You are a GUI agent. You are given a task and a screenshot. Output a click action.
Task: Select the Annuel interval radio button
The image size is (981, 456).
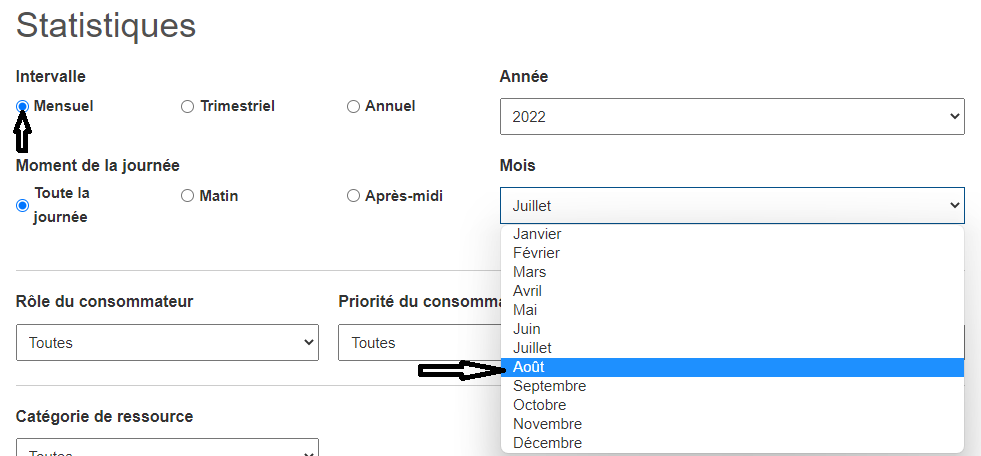click(353, 107)
